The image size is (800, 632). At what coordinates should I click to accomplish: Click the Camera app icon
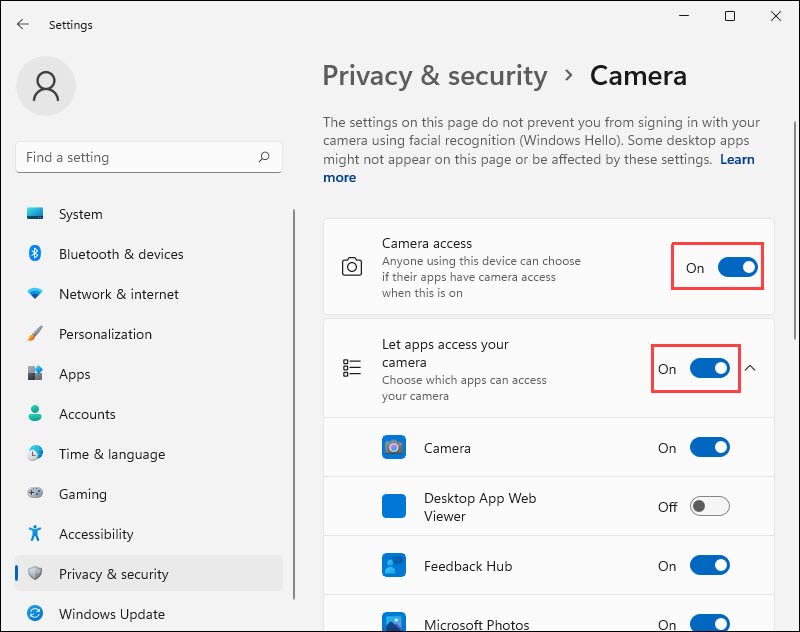(x=394, y=447)
